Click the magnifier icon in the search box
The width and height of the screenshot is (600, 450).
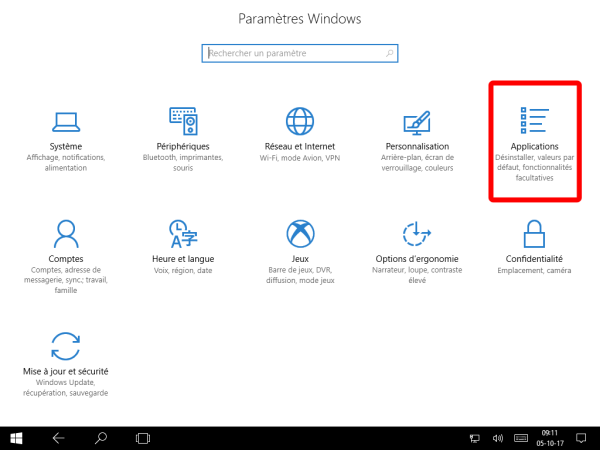390,53
